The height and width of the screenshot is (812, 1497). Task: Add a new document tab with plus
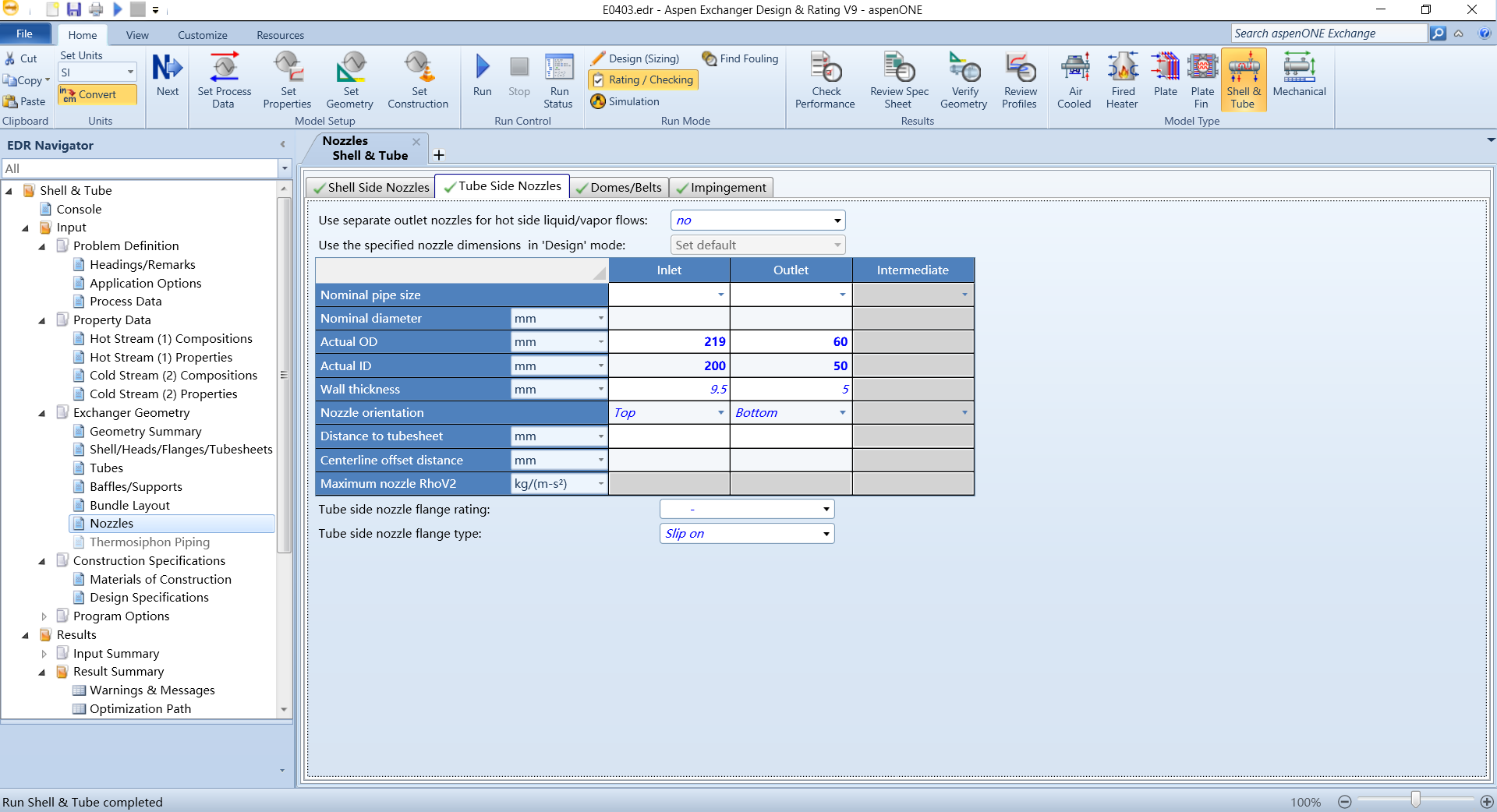tap(439, 155)
